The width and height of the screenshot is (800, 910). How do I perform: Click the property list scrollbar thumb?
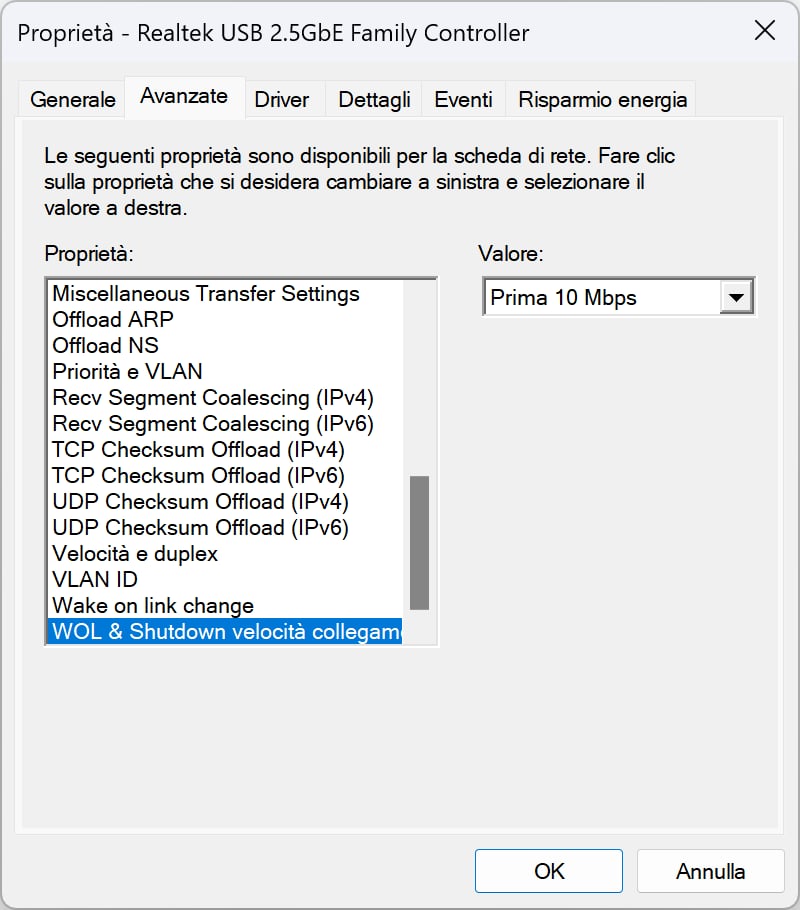[x=419, y=543]
